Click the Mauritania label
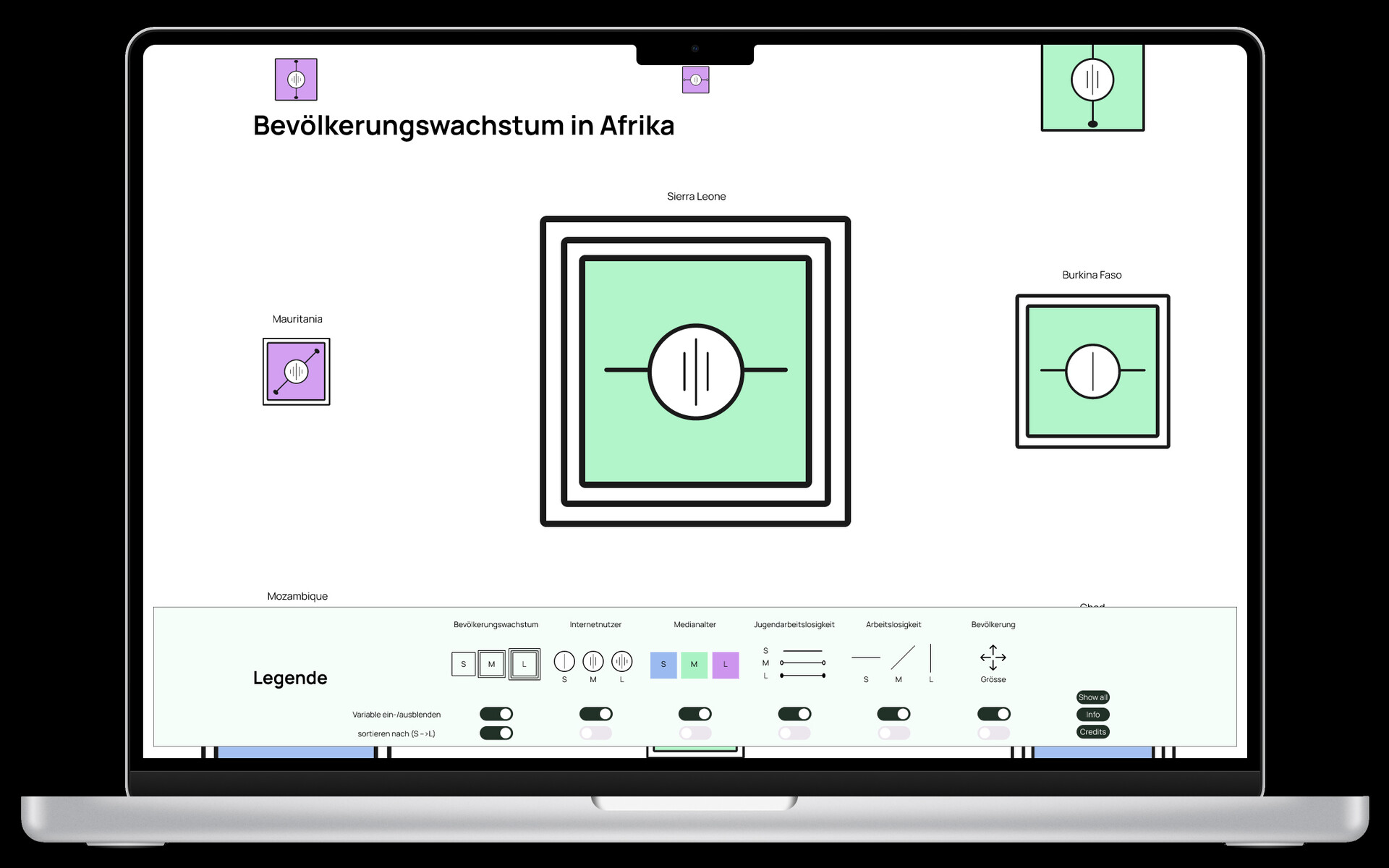The height and width of the screenshot is (868, 1389). 297,319
